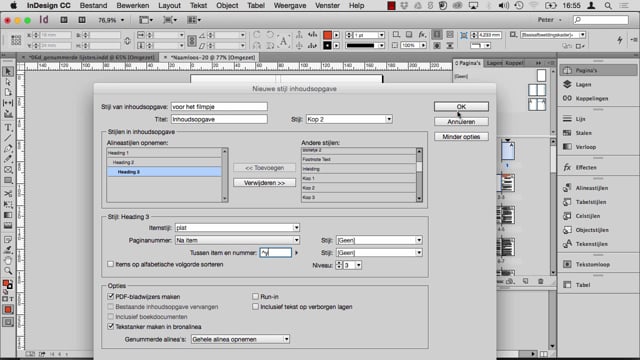This screenshot has width=640, height=360.
Task: Select Heading 2 in Alineastijlen opnemen list
Action: click(164, 162)
